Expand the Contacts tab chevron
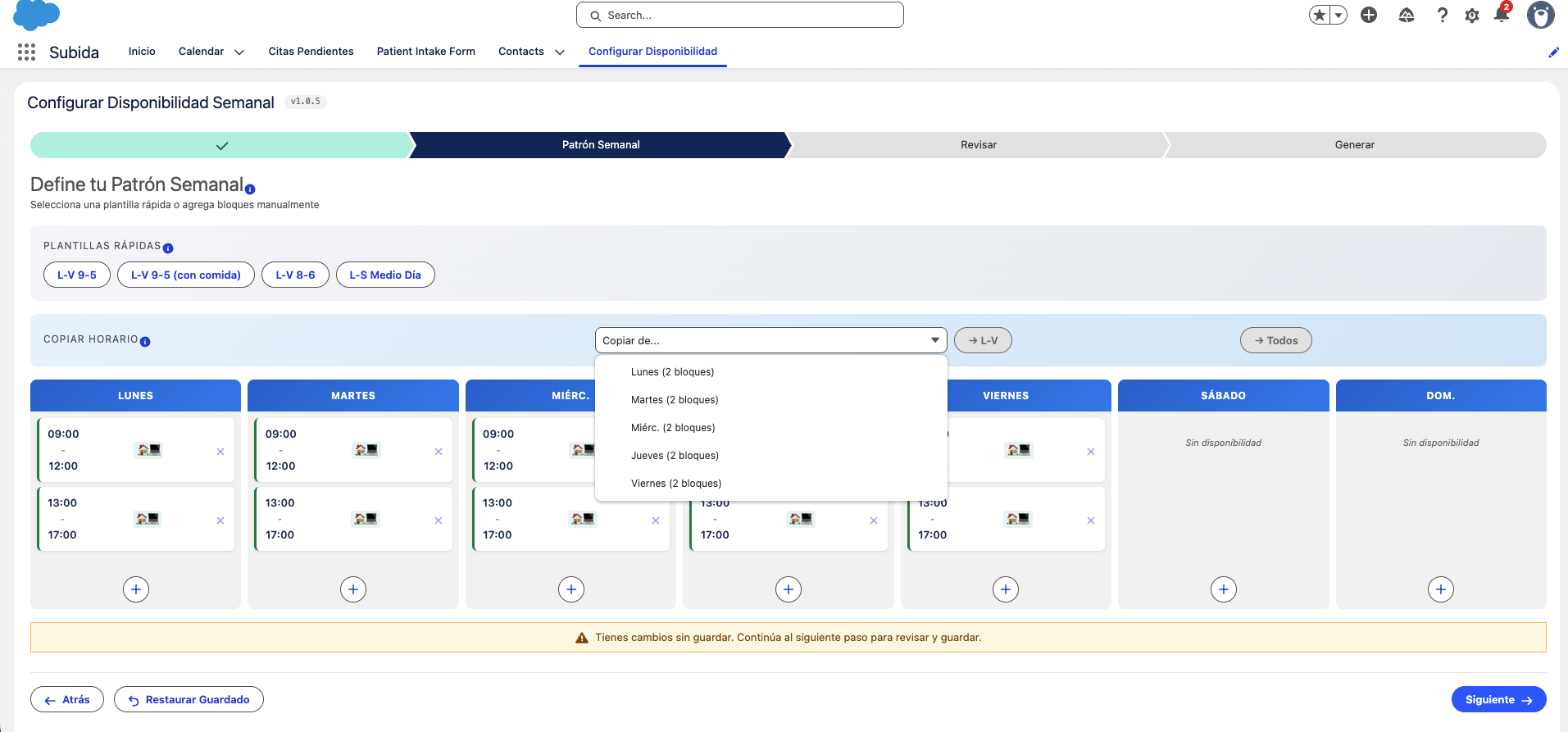This screenshot has height=732, width=1568. click(560, 52)
